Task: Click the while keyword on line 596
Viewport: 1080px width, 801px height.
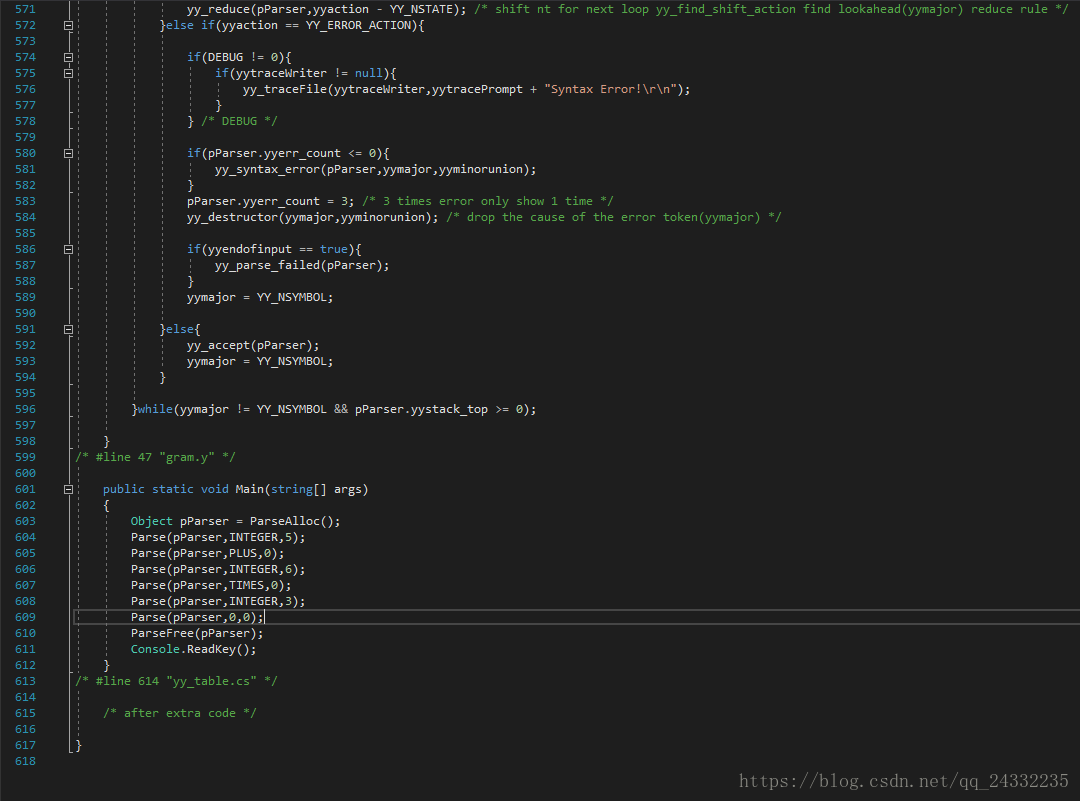Action: (x=155, y=409)
